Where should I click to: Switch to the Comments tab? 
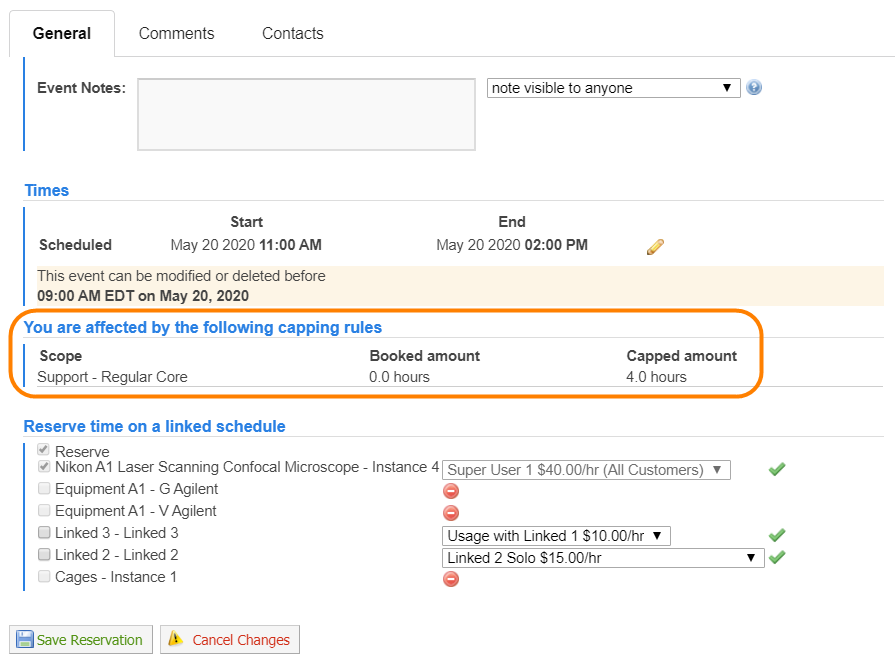click(x=176, y=34)
